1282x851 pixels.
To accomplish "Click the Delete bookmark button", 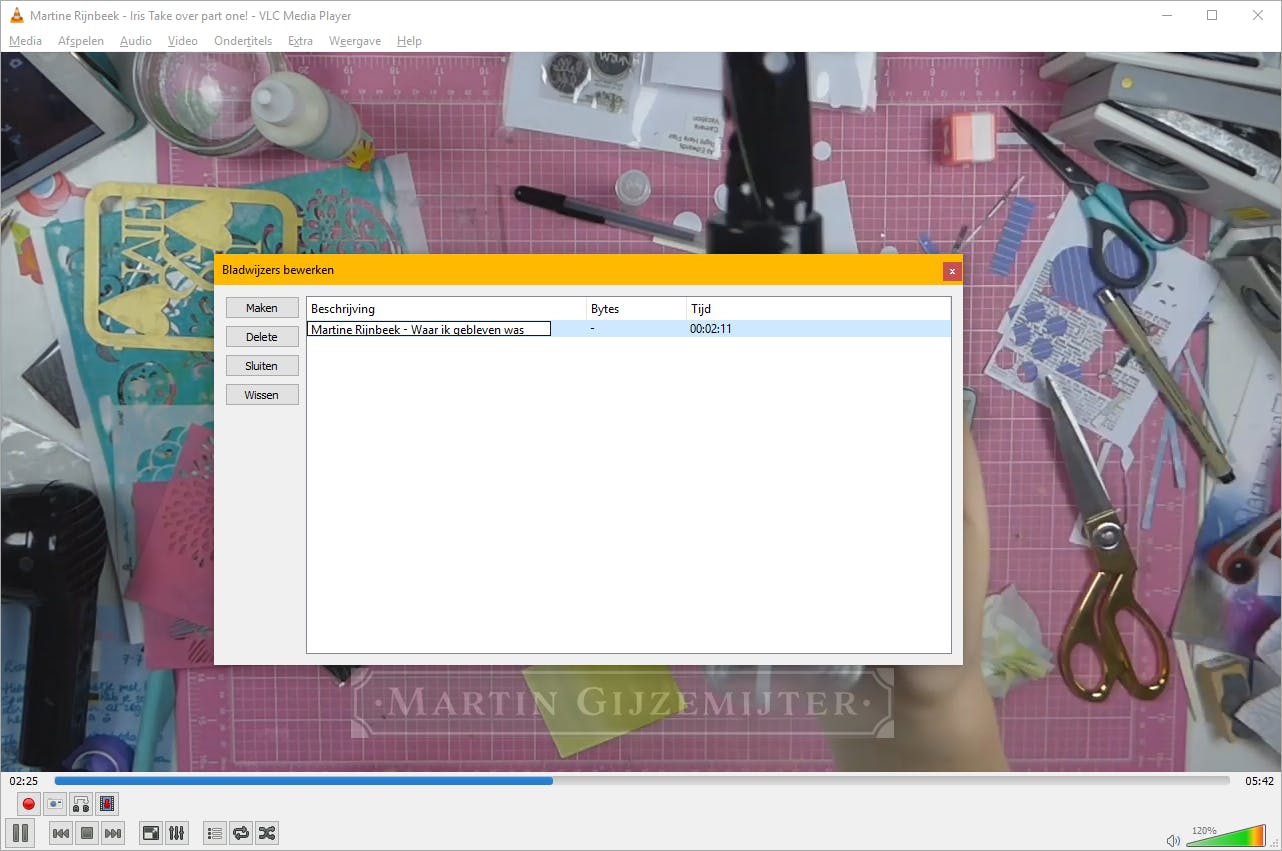I will [x=262, y=337].
